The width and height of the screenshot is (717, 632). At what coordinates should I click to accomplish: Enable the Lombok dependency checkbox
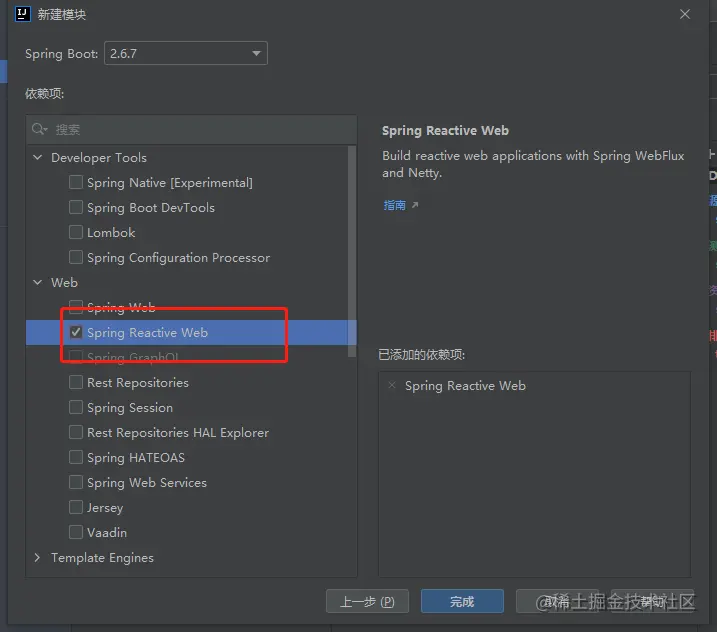point(76,232)
